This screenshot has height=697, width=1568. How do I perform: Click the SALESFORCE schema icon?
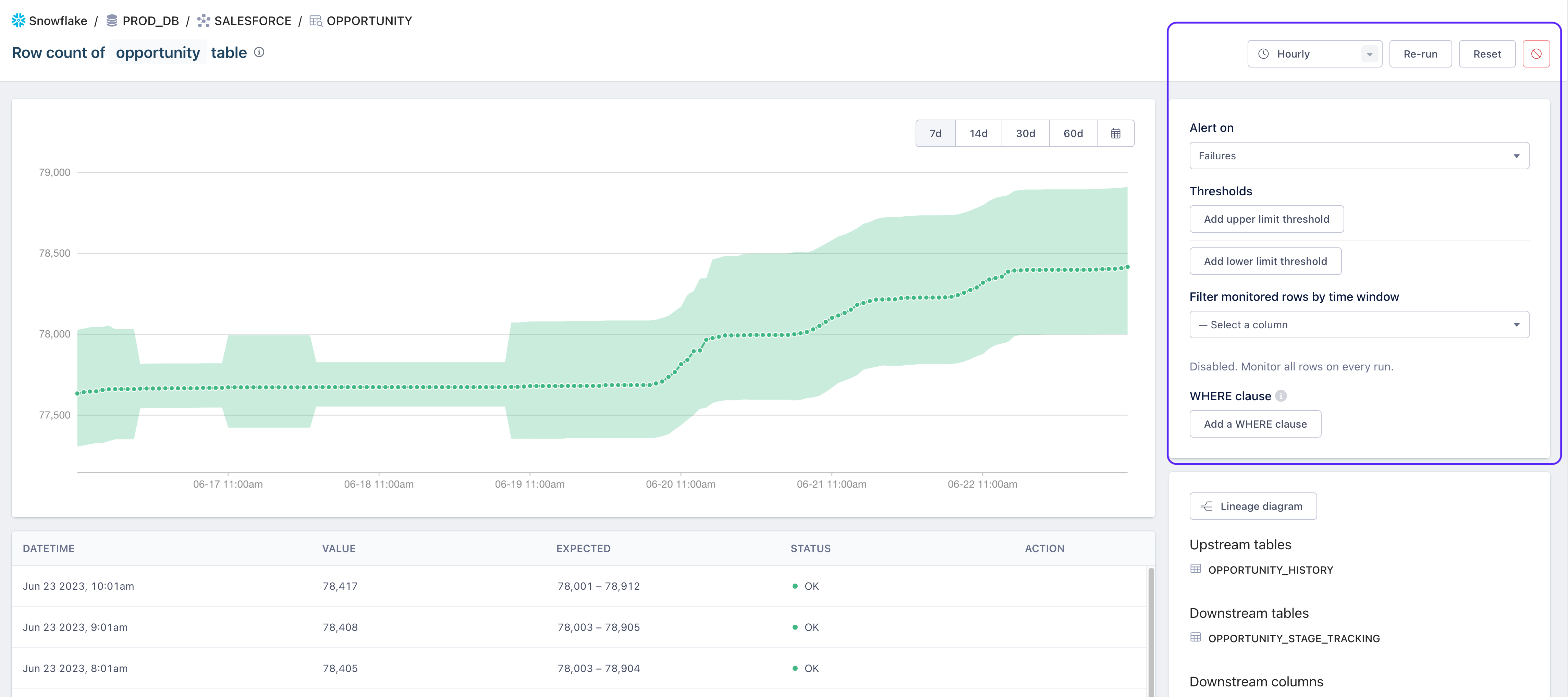pyautogui.click(x=203, y=21)
